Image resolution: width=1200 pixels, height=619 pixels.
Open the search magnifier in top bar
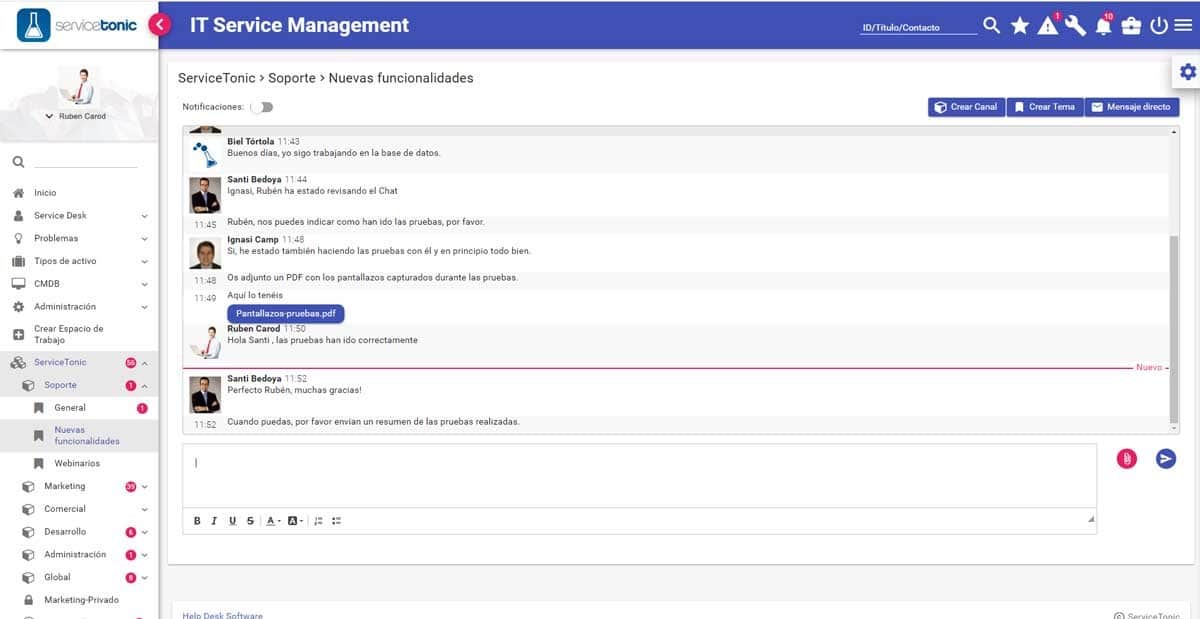(991, 26)
